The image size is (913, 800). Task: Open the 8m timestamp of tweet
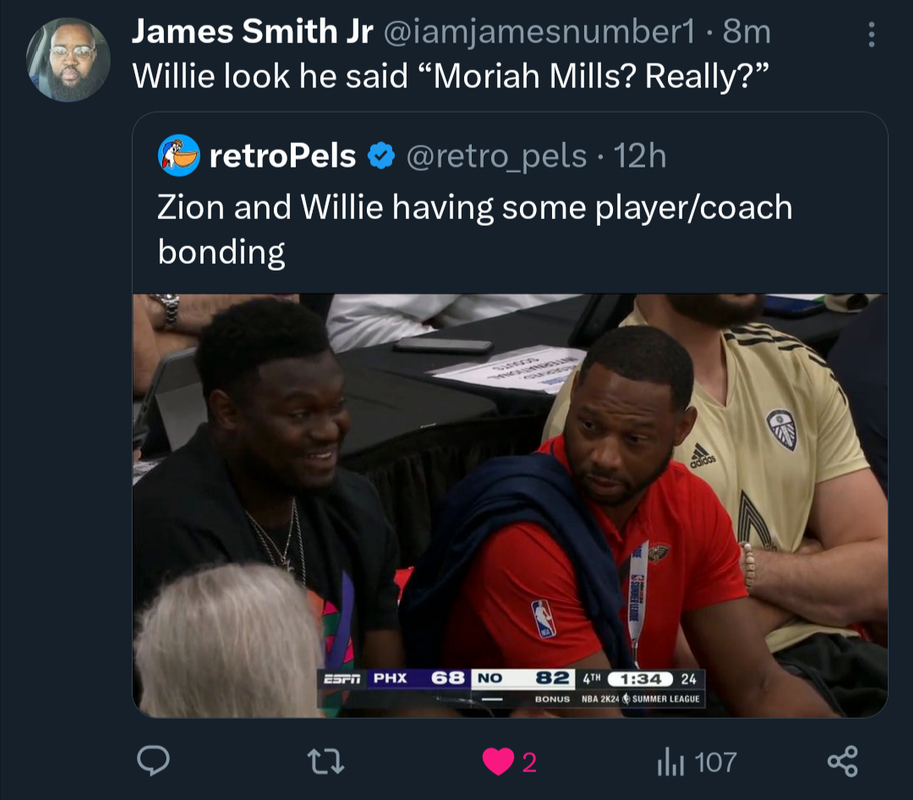coord(746,31)
